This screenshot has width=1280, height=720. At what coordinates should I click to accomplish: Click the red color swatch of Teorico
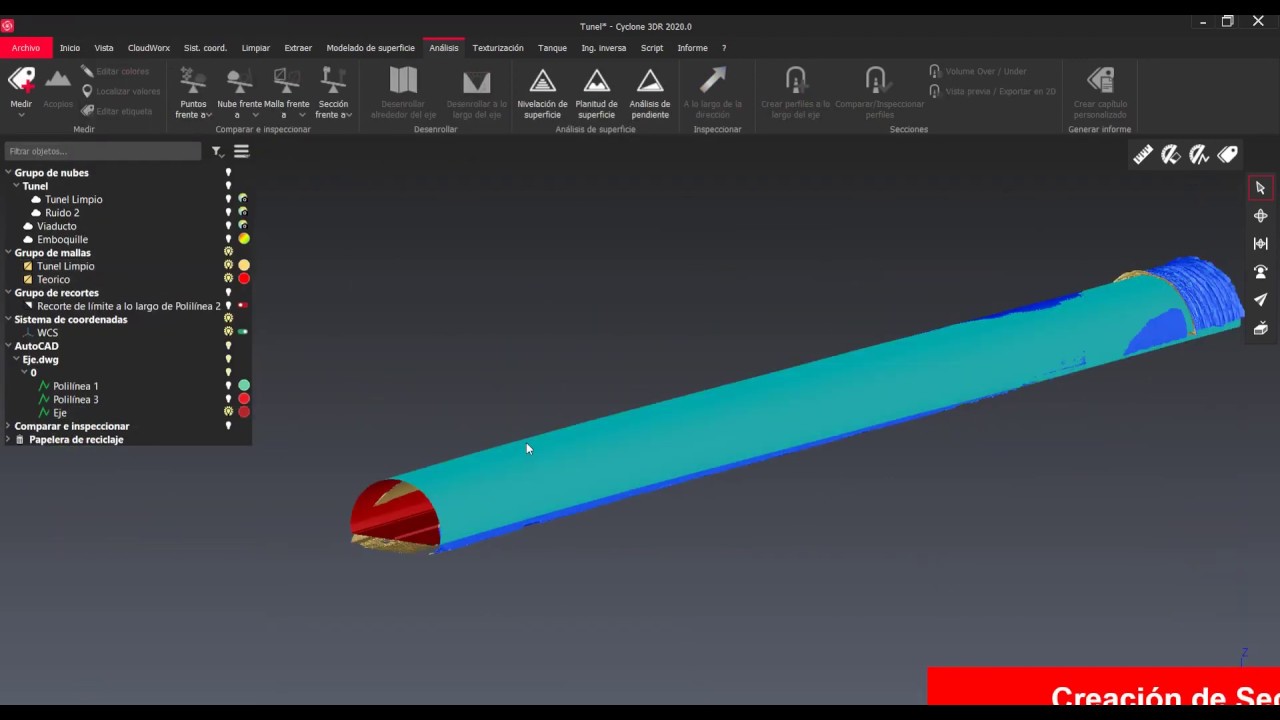[244, 279]
